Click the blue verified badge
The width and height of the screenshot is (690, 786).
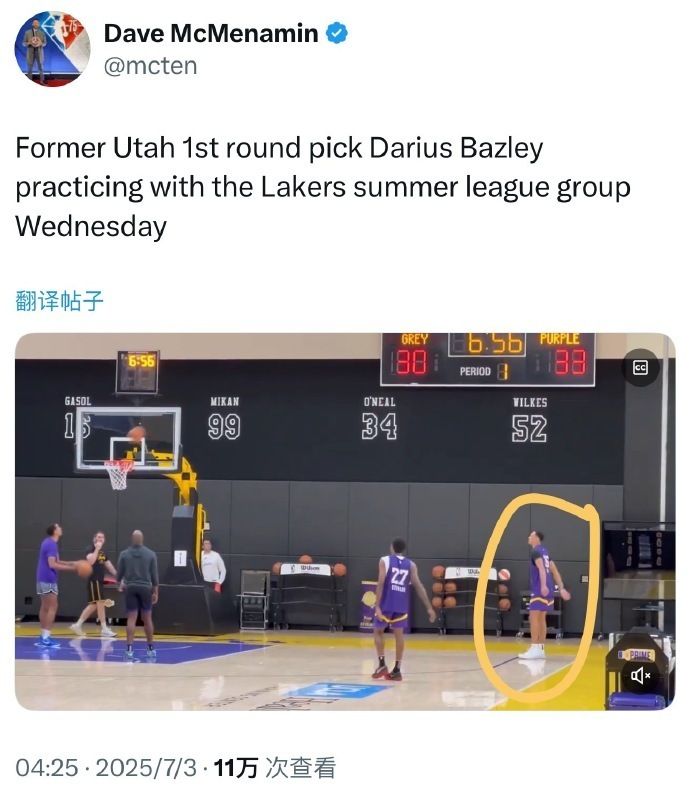click(337, 34)
